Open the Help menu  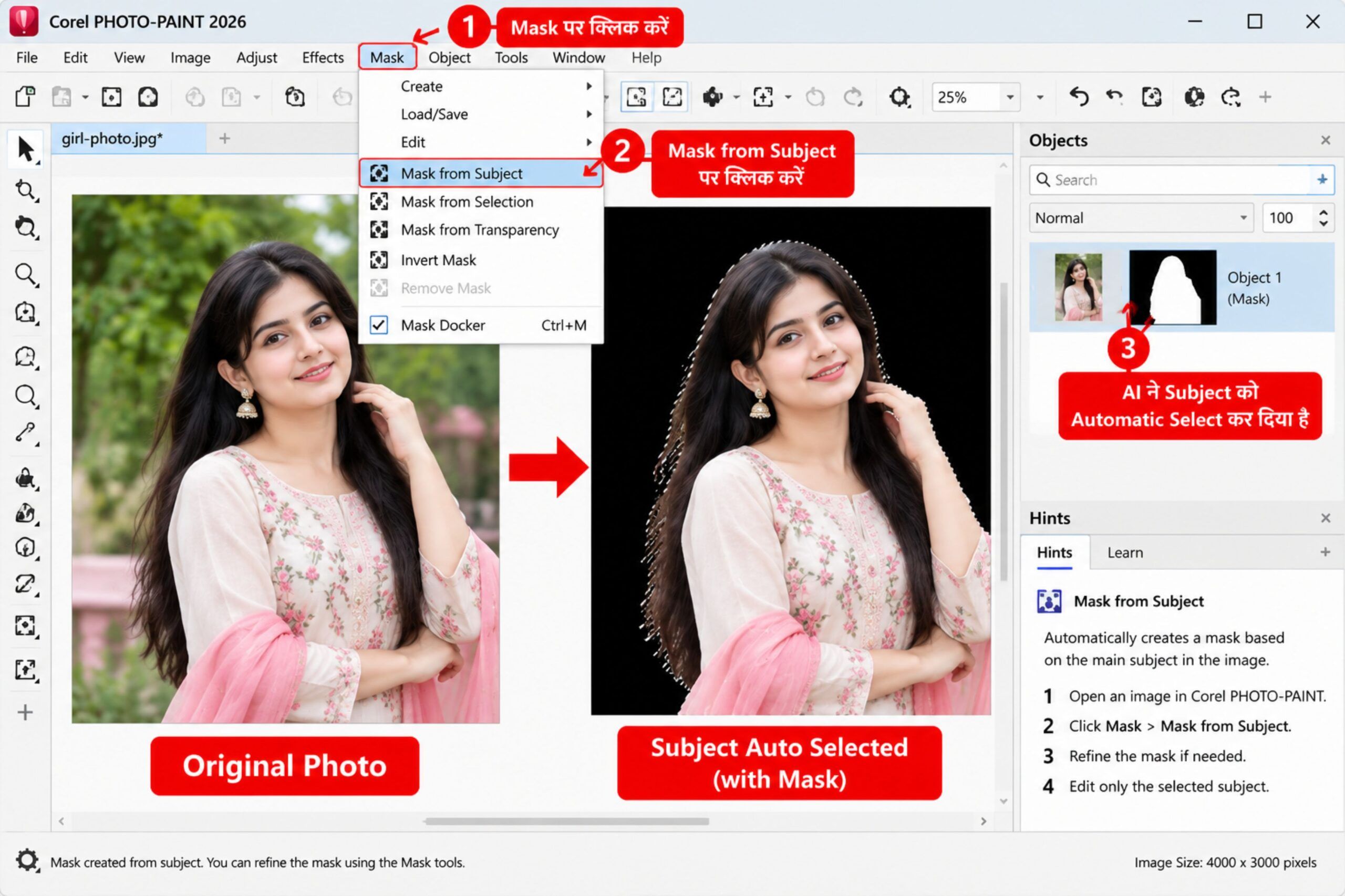pos(646,57)
